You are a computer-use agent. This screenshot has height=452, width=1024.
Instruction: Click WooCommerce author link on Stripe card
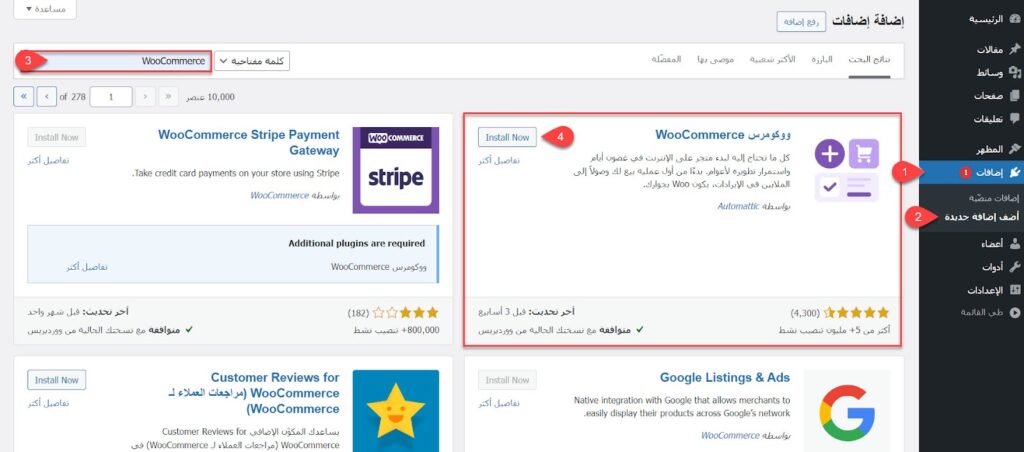[280, 195]
